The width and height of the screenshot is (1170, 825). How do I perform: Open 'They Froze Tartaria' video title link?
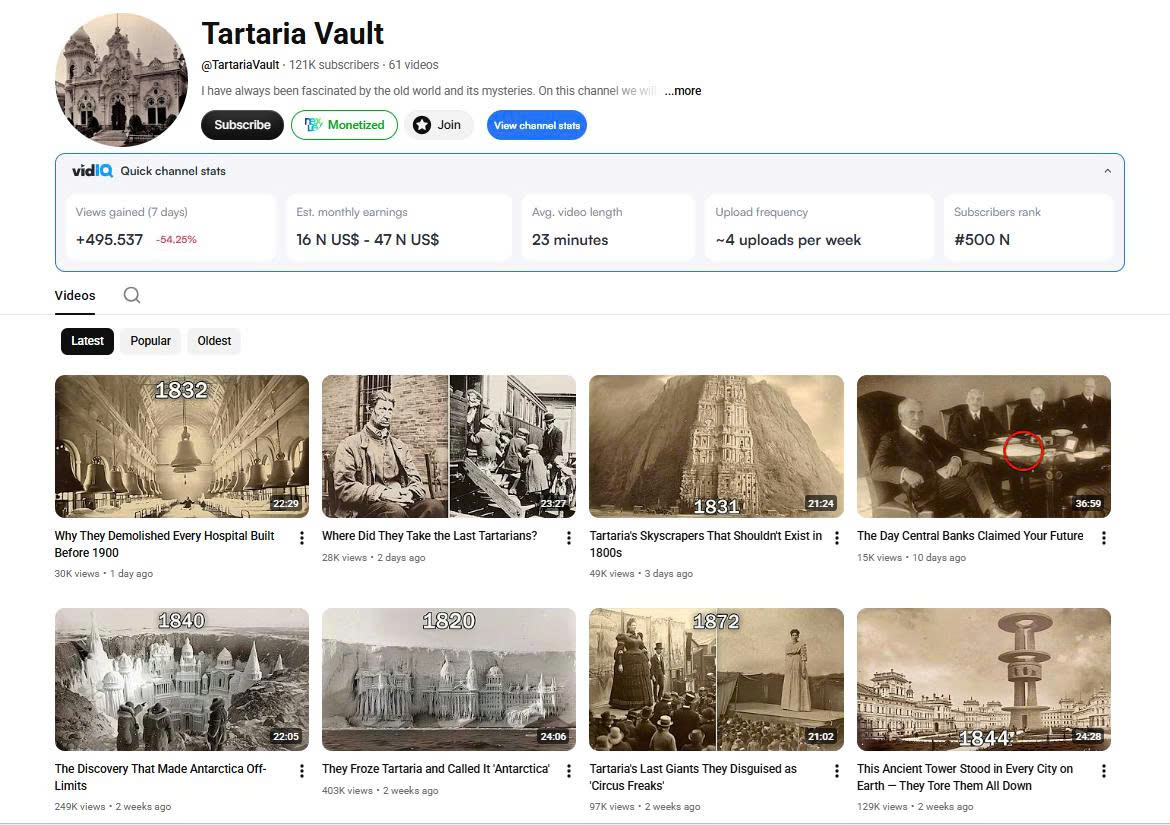pyautogui.click(x=435, y=769)
